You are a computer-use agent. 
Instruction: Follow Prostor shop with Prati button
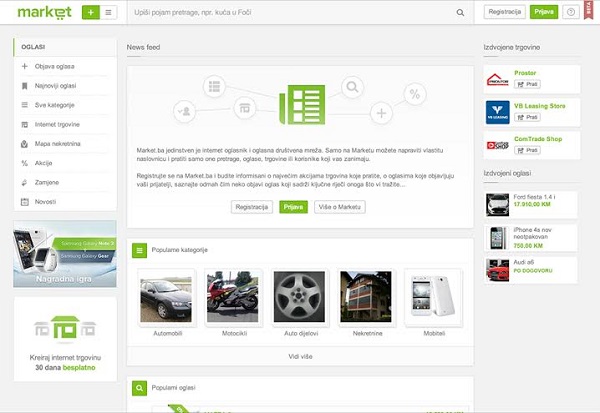[527, 84]
